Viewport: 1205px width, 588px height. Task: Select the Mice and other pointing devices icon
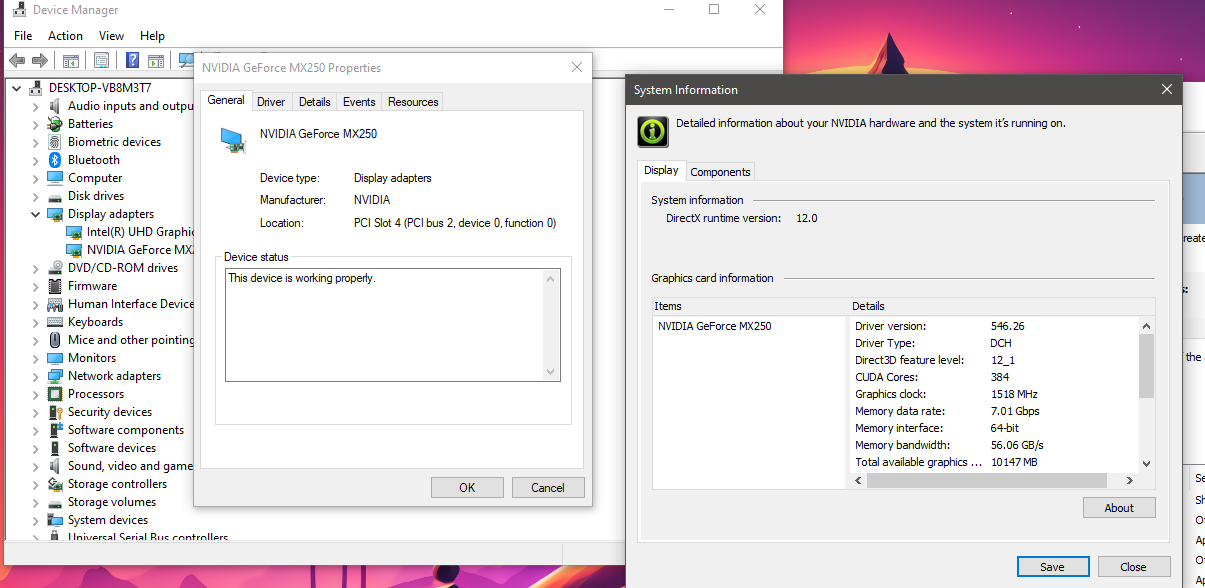pos(55,340)
